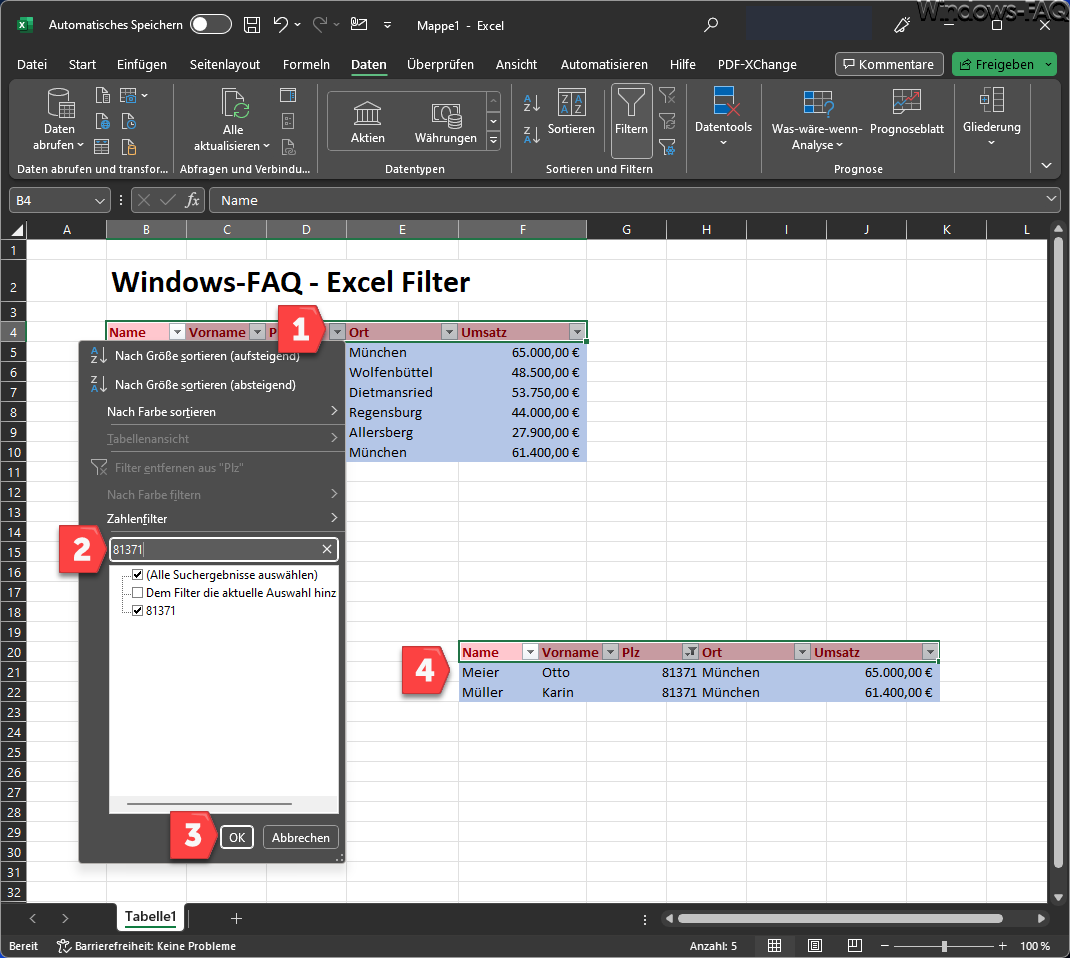Open the Datei menu

coord(32,64)
